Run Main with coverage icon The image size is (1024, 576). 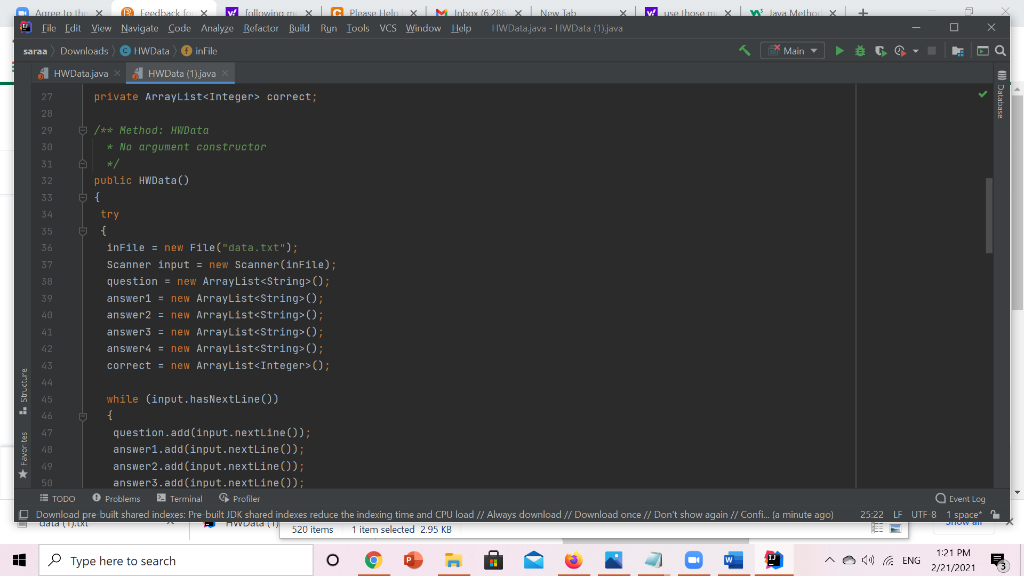(880, 50)
